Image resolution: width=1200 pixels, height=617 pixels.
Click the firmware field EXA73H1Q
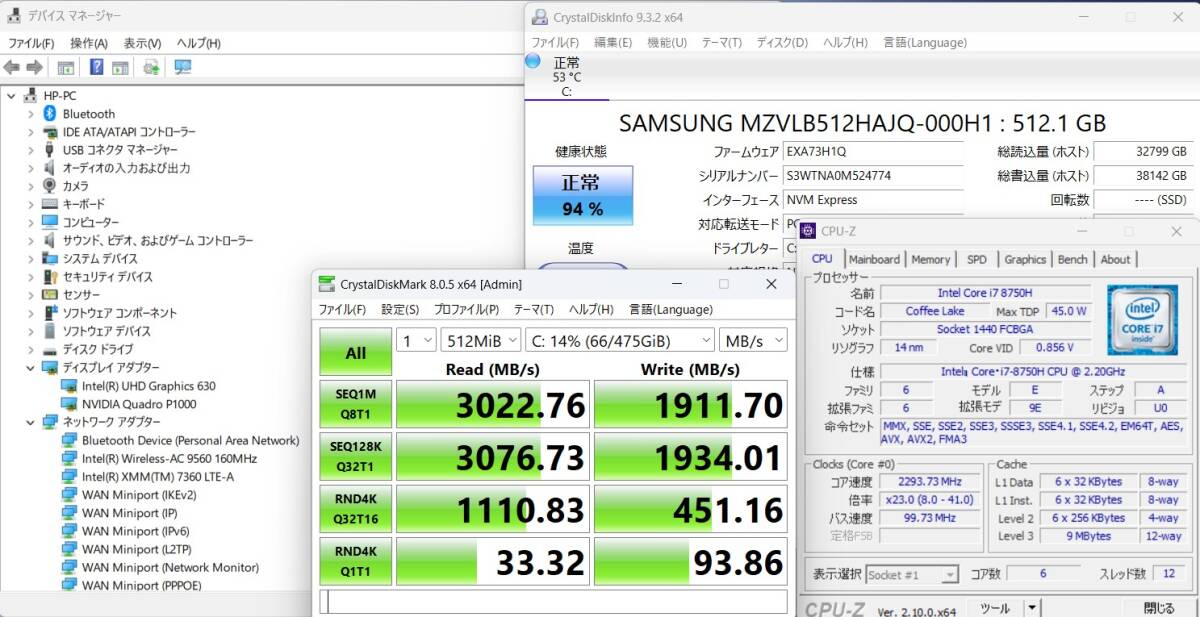pyautogui.click(x=872, y=152)
